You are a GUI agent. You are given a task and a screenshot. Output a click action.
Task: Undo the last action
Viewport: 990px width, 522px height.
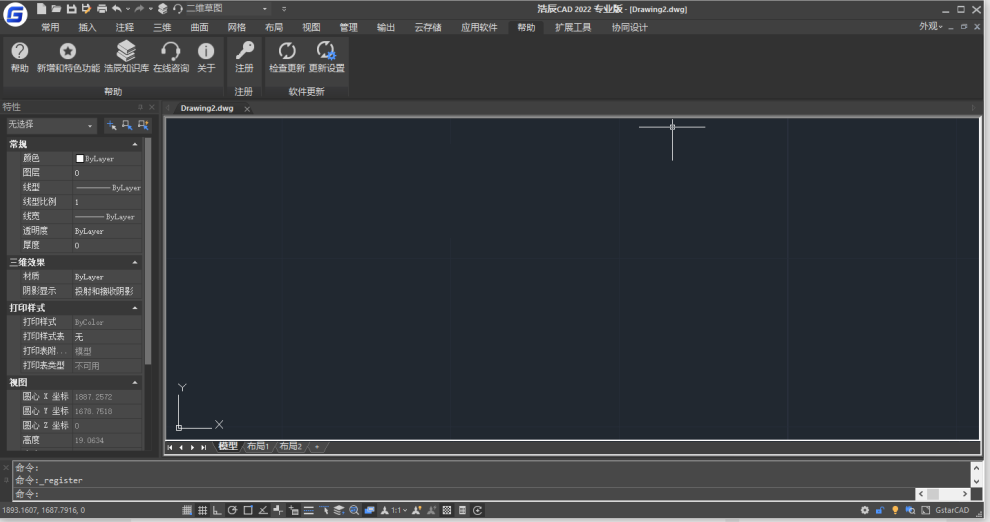(117, 9)
